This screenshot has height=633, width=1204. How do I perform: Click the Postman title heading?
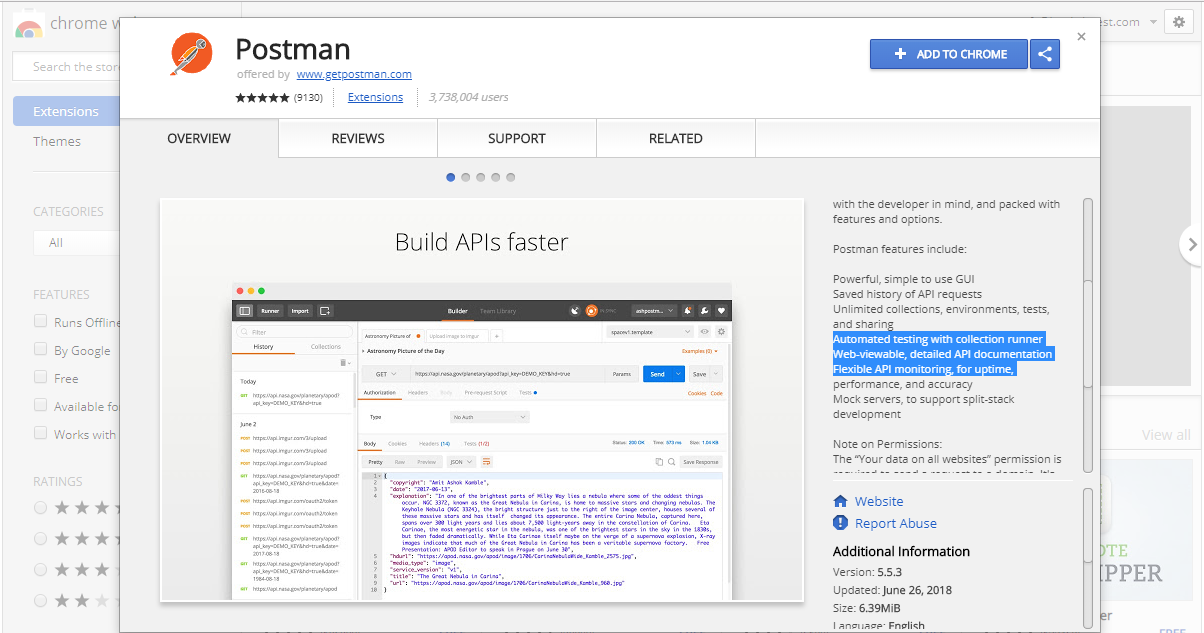(293, 49)
